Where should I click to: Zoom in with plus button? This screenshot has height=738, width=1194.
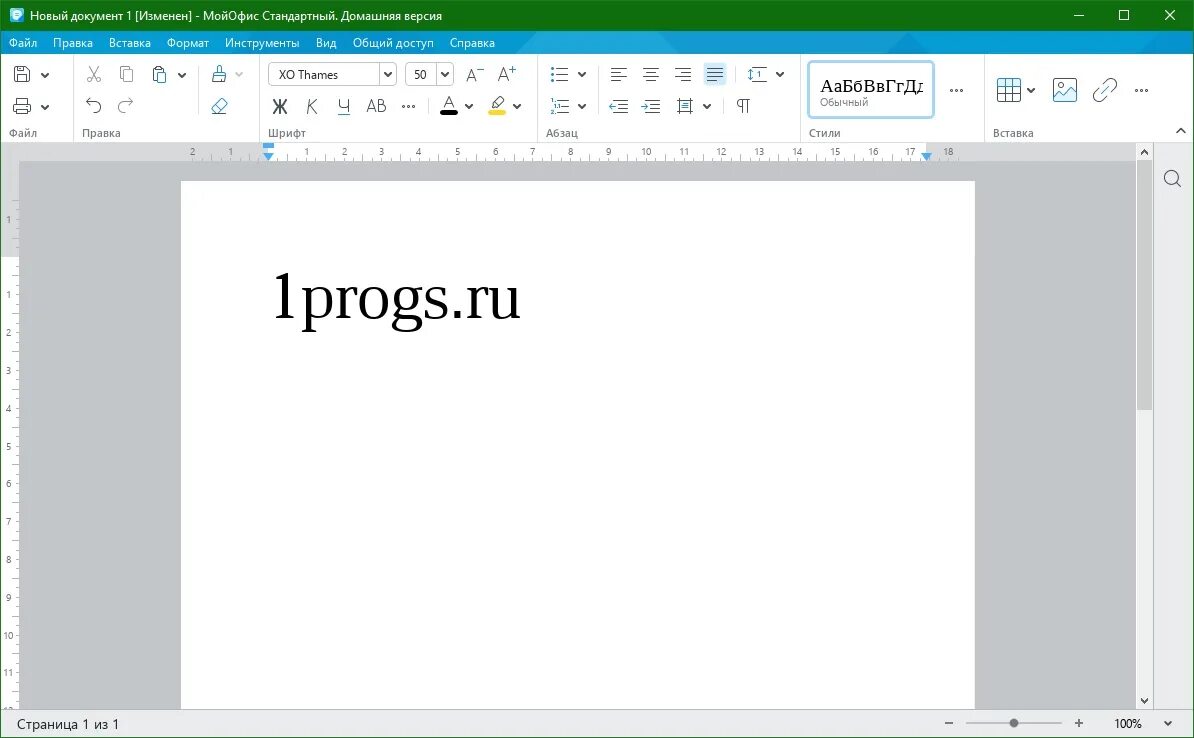point(1078,724)
